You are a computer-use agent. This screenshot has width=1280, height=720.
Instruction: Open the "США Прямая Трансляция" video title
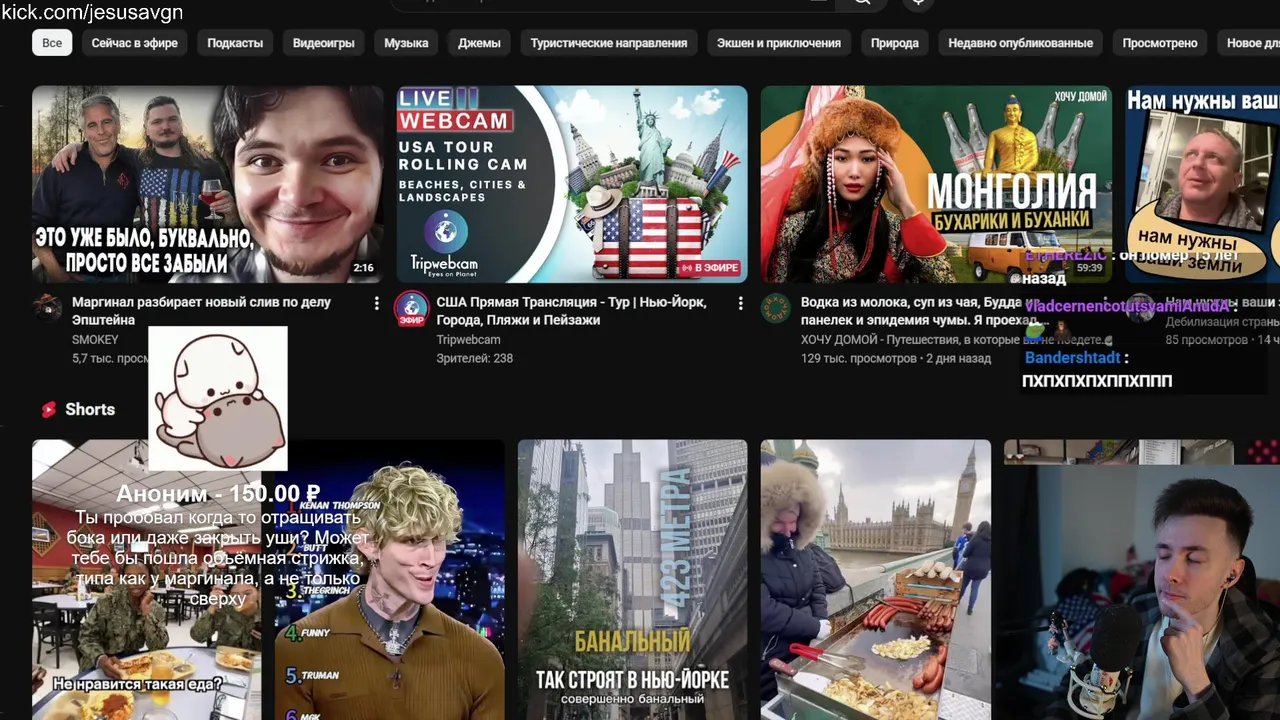point(571,311)
